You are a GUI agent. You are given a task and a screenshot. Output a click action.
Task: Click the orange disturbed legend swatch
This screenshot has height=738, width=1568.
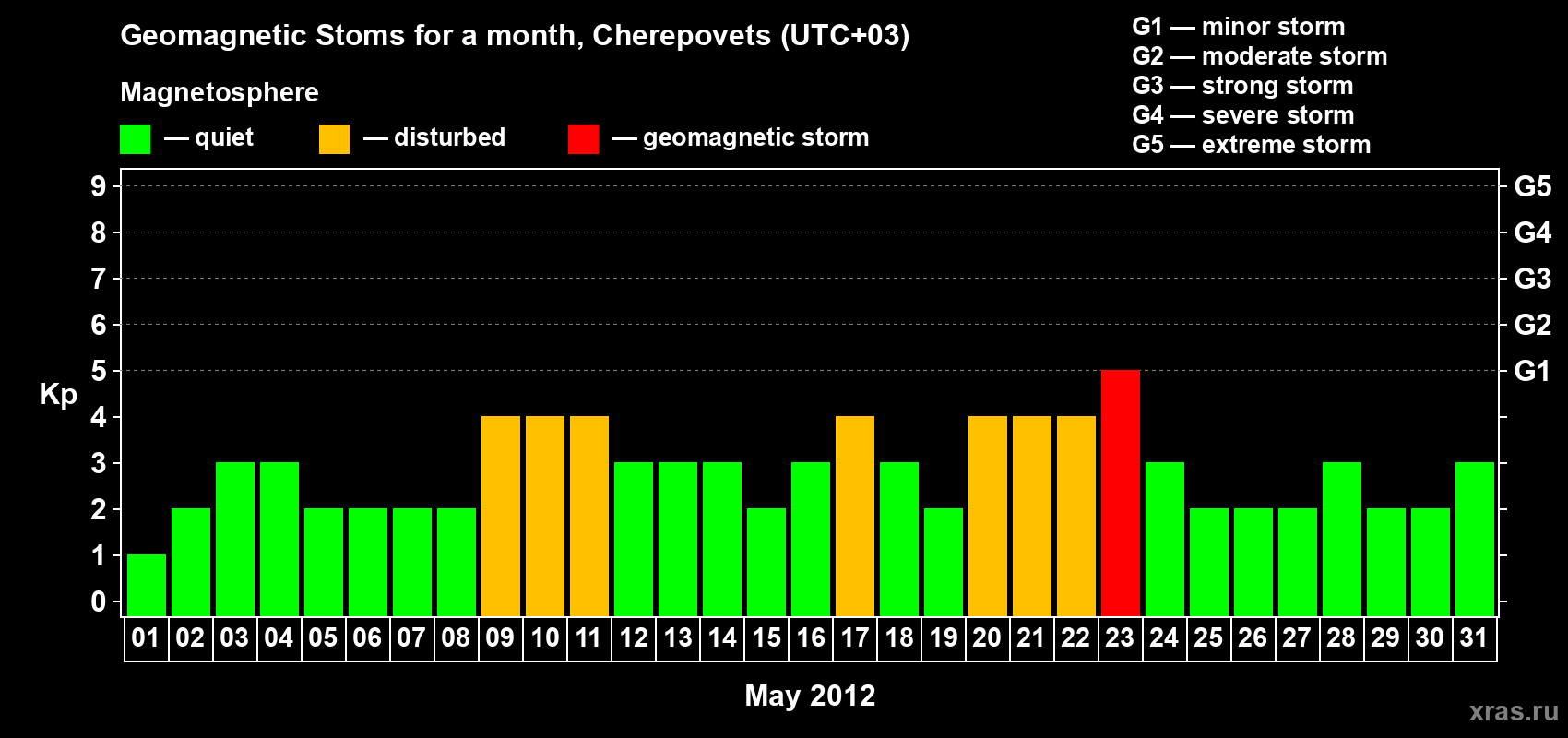point(335,139)
